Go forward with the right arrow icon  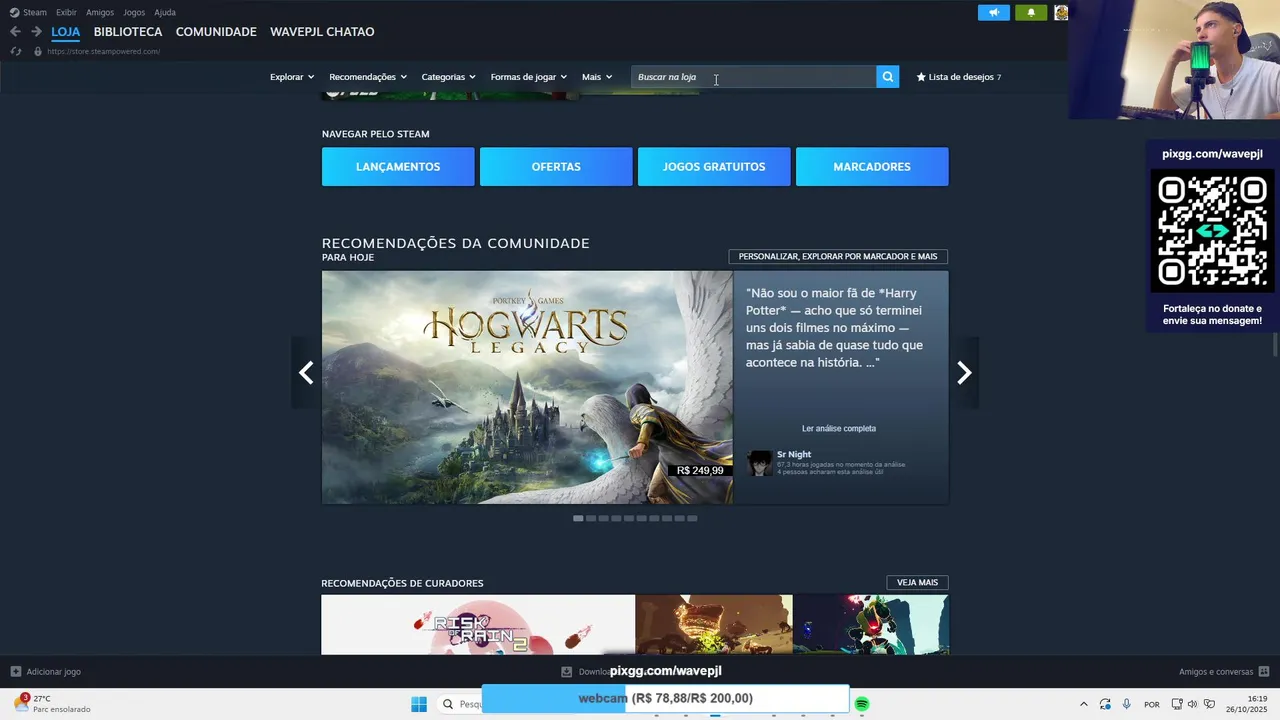point(36,32)
